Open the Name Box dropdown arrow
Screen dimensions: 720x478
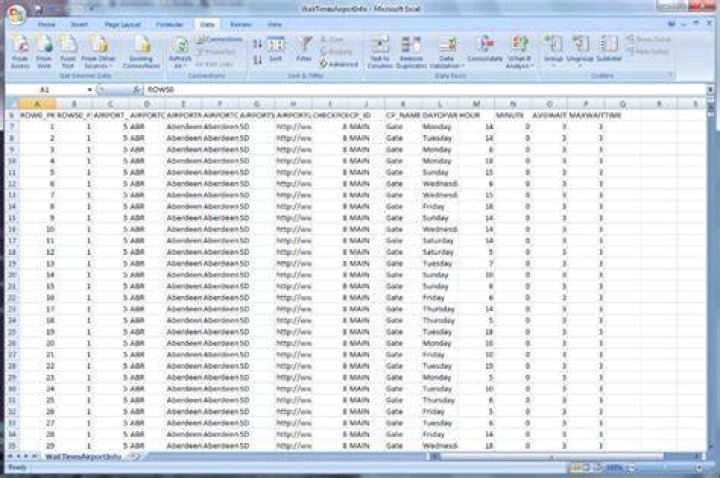click(90, 90)
